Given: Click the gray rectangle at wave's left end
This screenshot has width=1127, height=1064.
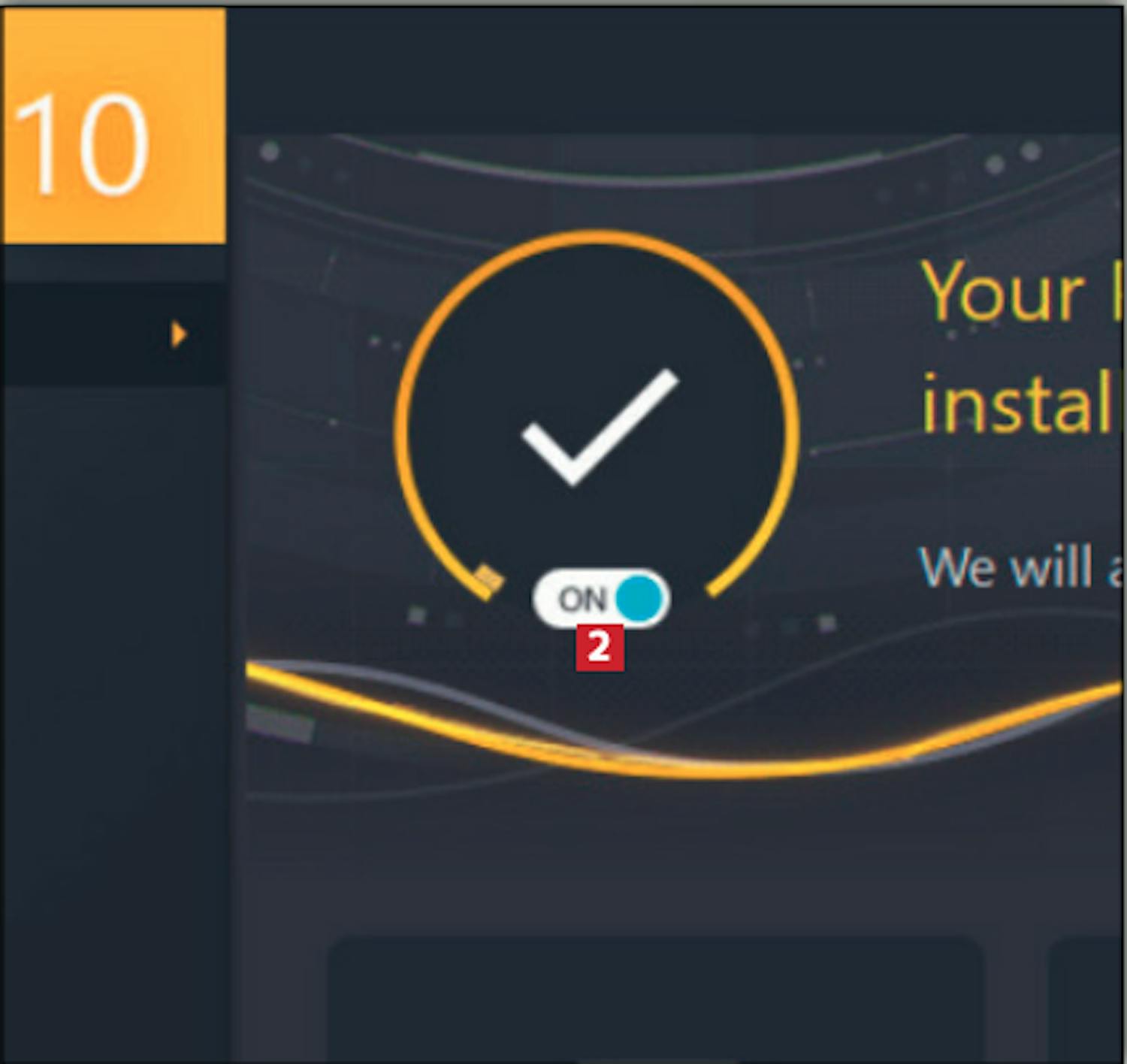Looking at the screenshot, I should tap(279, 724).
